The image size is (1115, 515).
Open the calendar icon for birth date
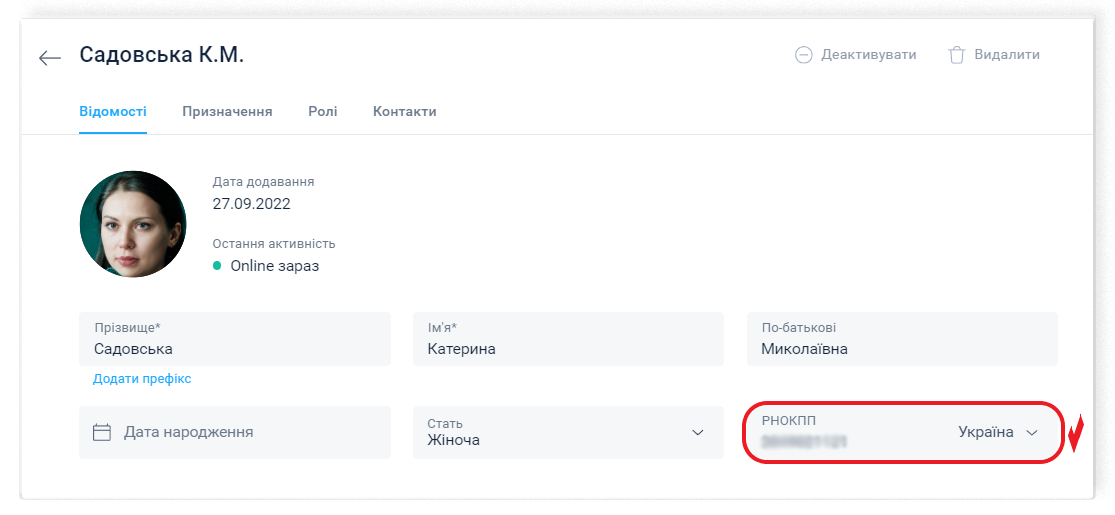point(101,432)
